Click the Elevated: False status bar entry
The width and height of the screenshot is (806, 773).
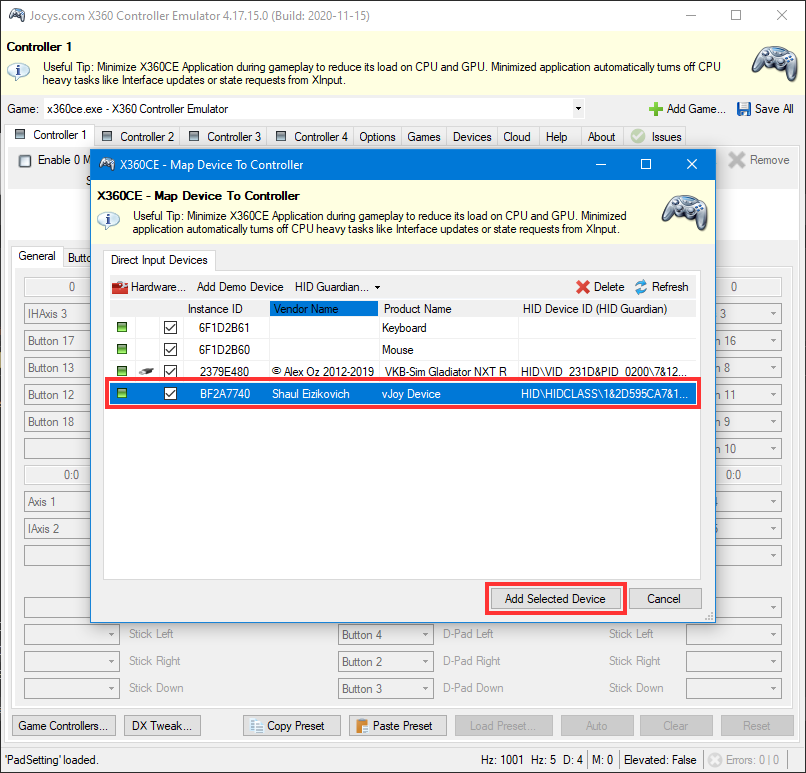(x=660, y=760)
